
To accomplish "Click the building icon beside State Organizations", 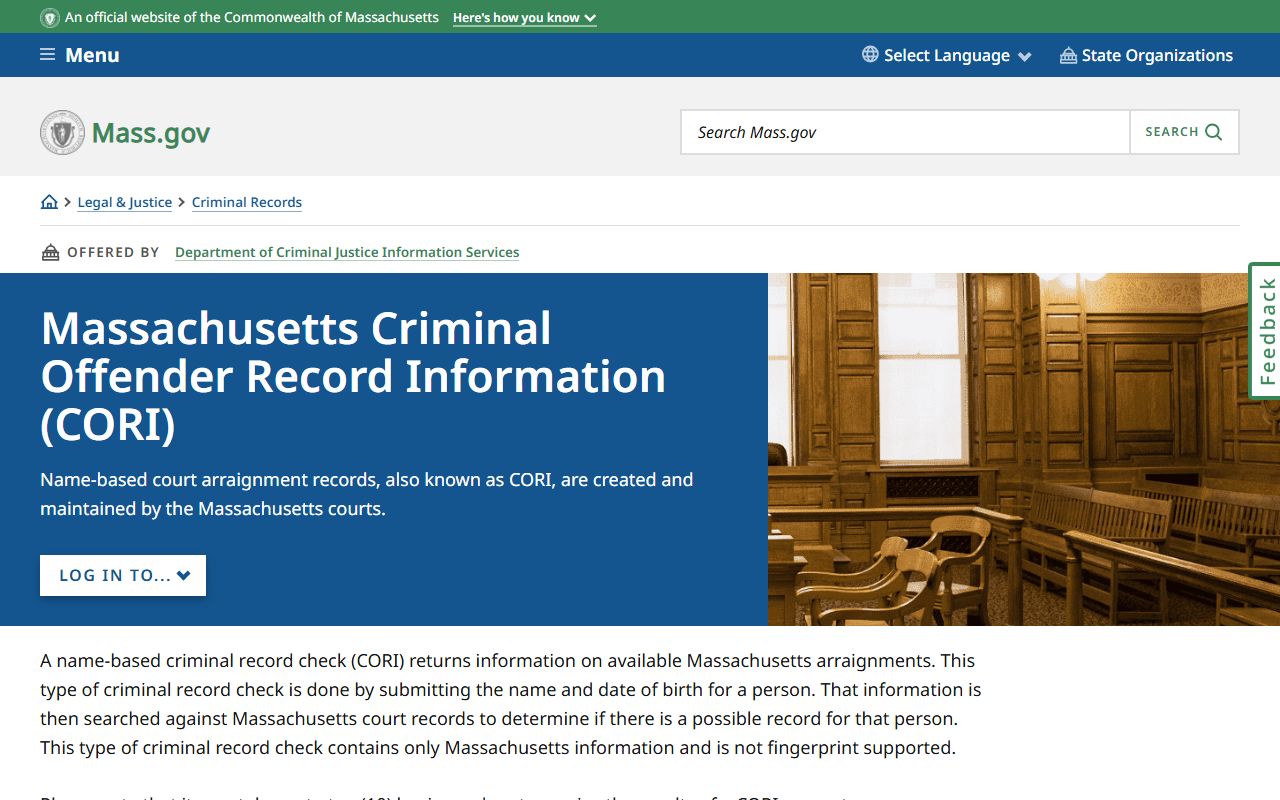I will 1068,55.
